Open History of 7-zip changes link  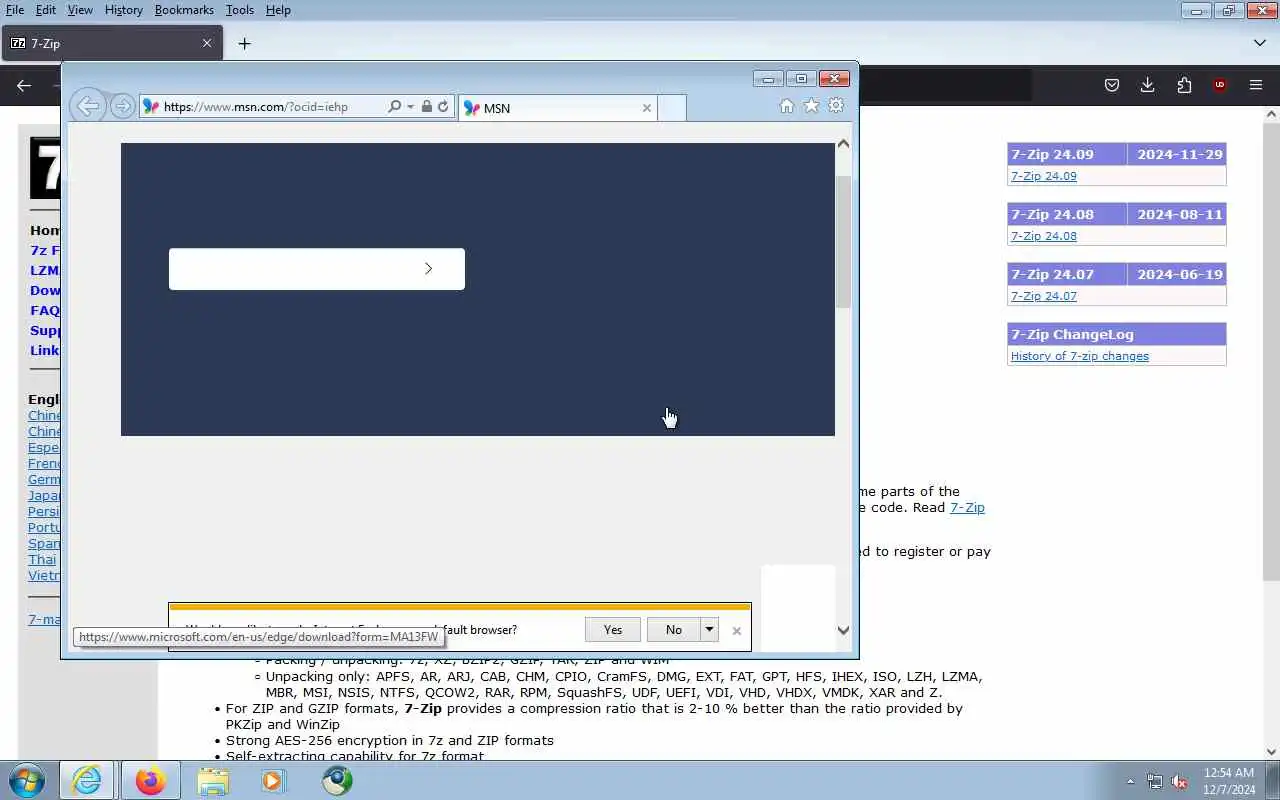click(1079, 356)
